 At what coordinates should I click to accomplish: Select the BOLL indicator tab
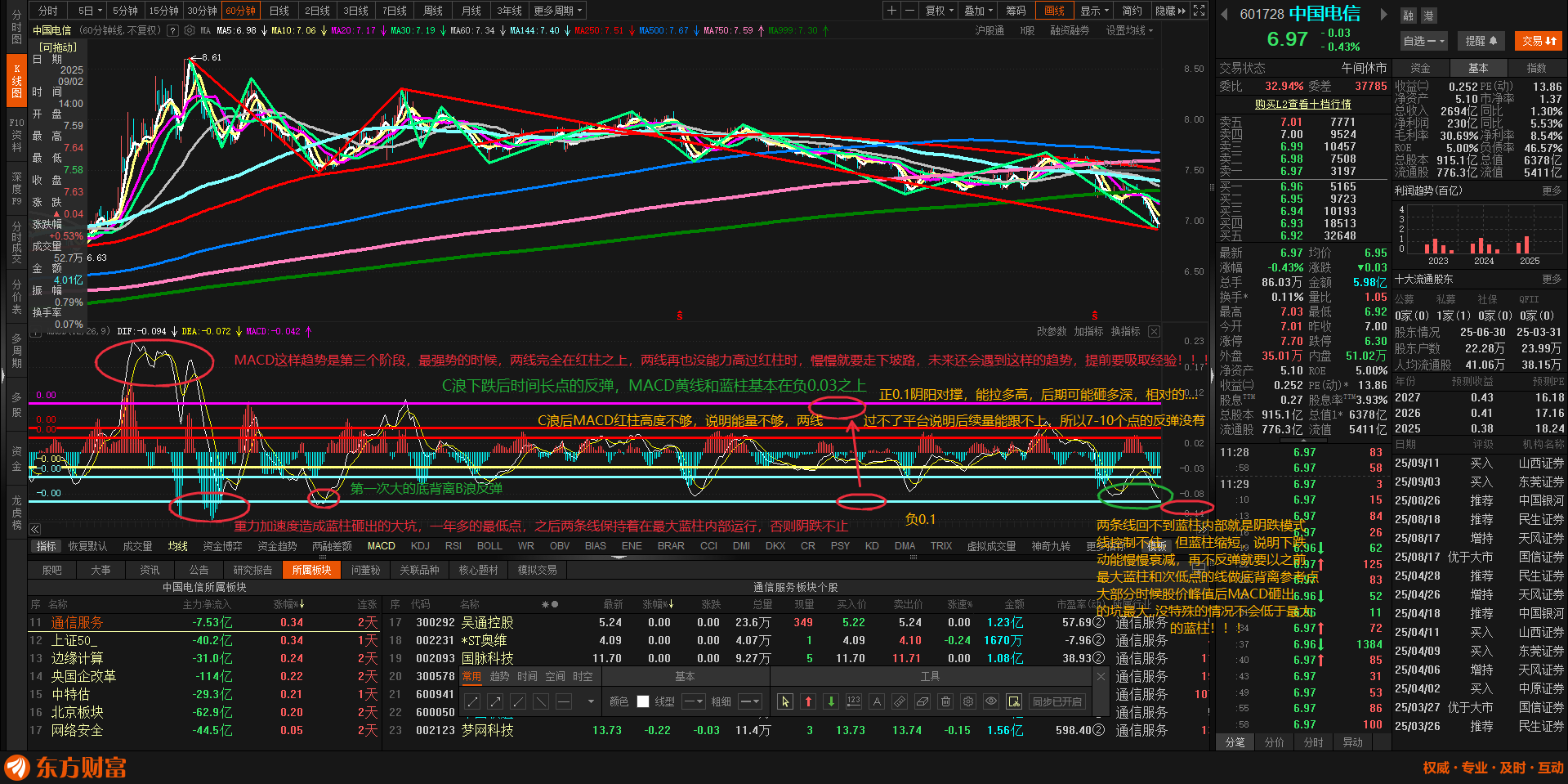(489, 546)
